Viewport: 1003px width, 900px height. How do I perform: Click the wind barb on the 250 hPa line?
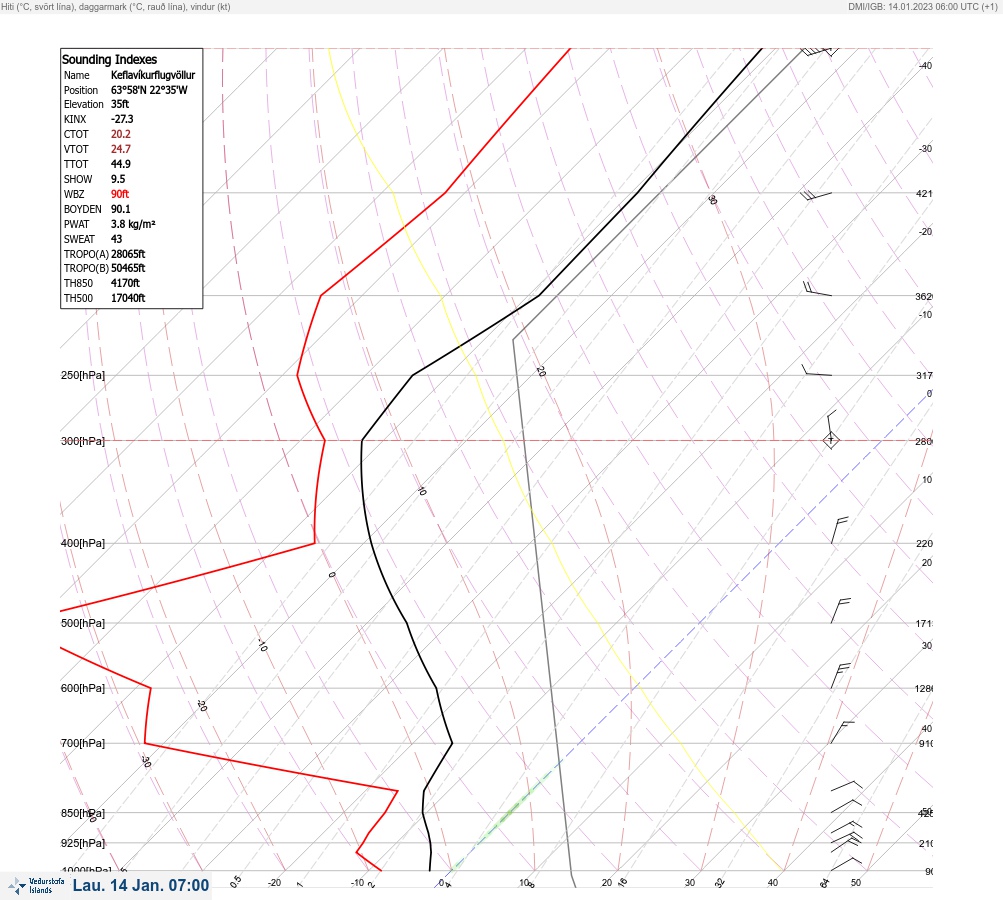[x=817, y=370]
